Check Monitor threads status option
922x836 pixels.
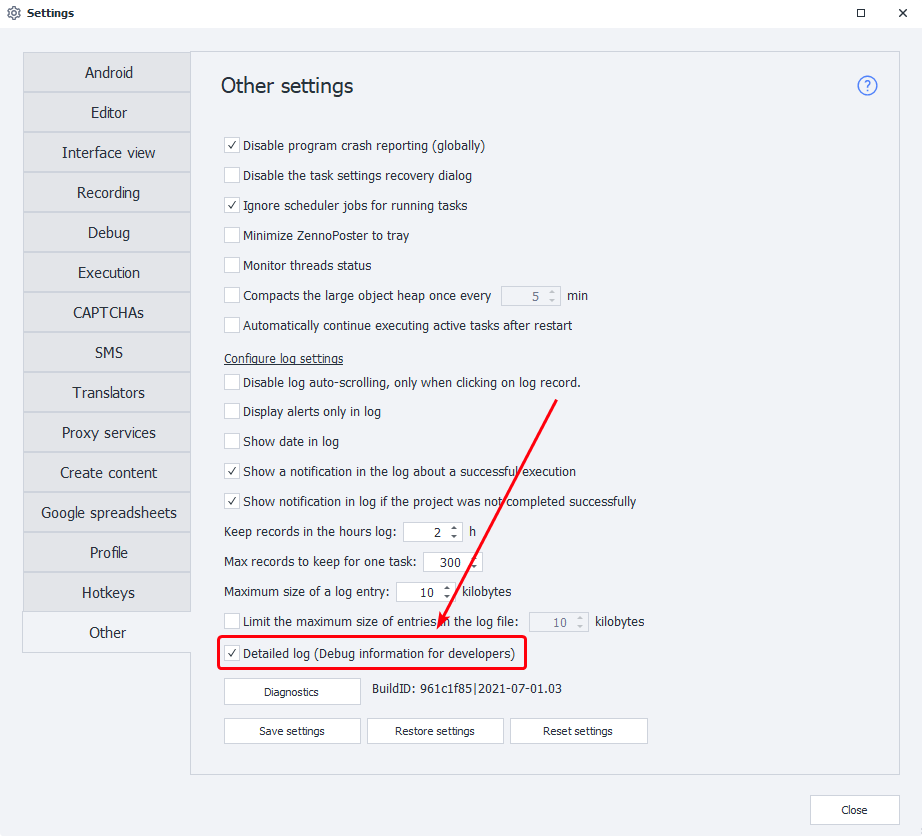(232, 266)
